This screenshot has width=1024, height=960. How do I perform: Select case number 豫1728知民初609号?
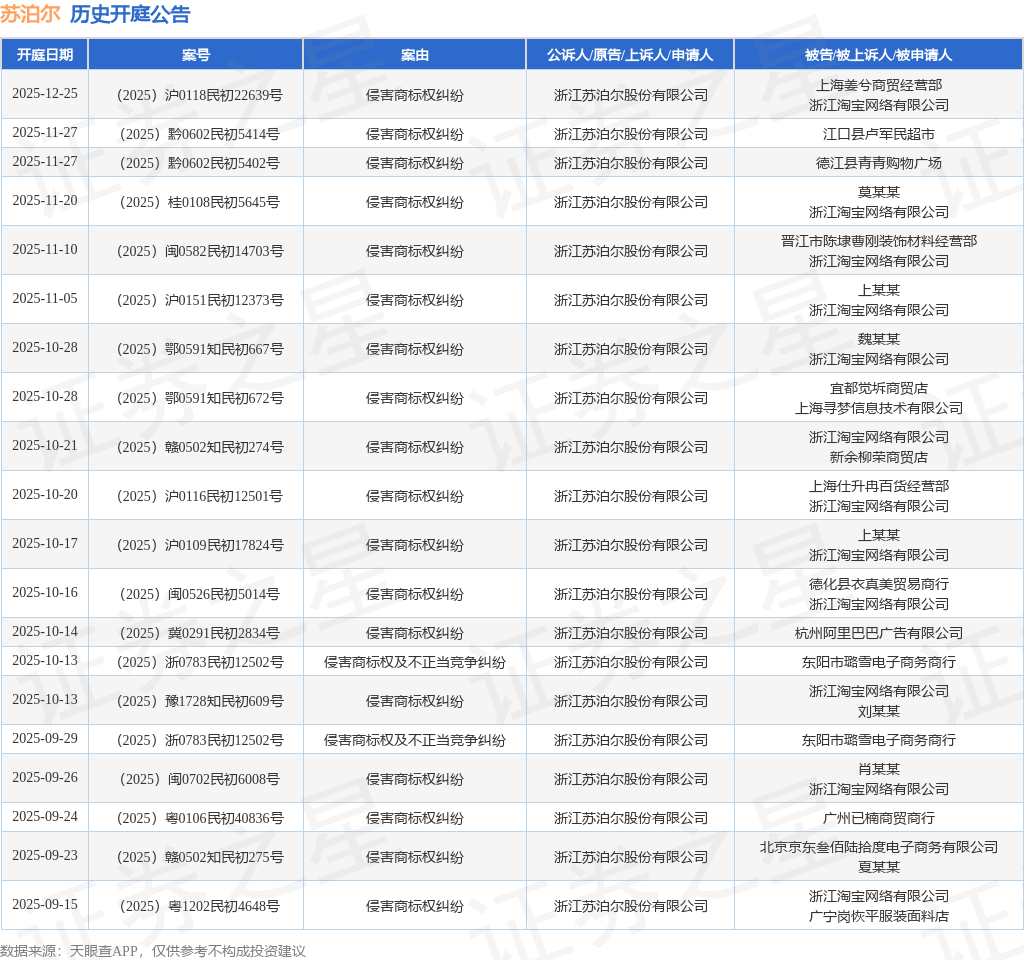click(200, 701)
